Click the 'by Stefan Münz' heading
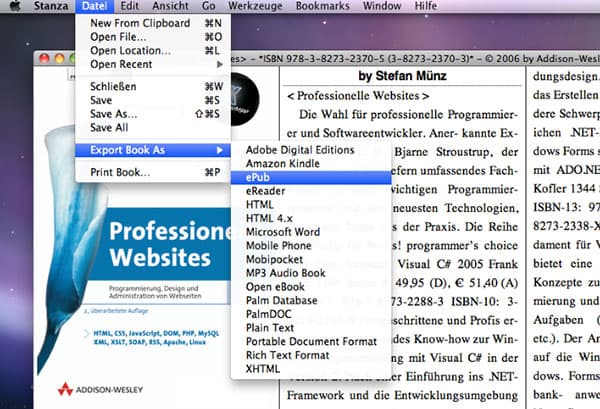 tap(402, 76)
